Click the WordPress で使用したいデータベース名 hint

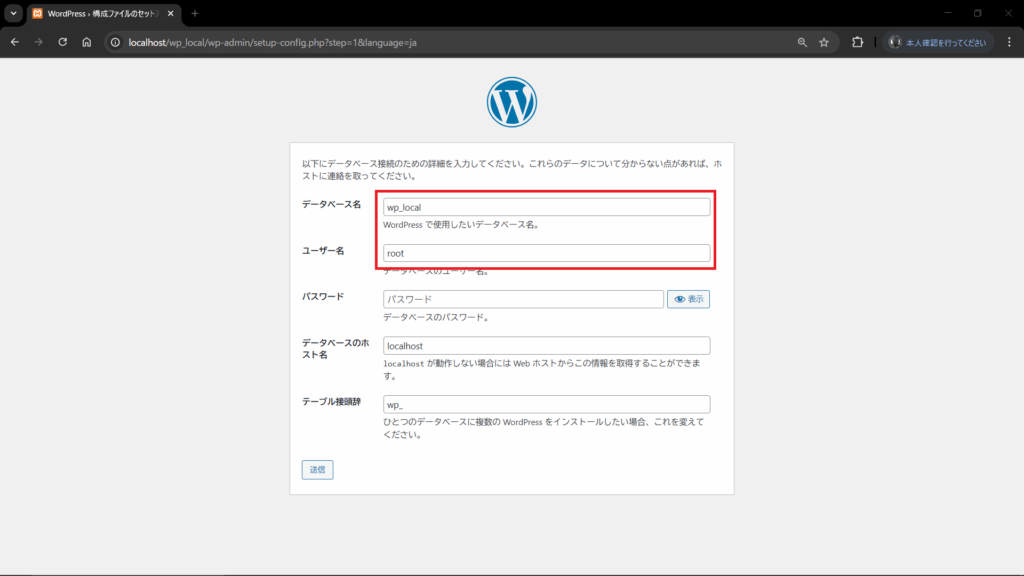[x=461, y=225]
